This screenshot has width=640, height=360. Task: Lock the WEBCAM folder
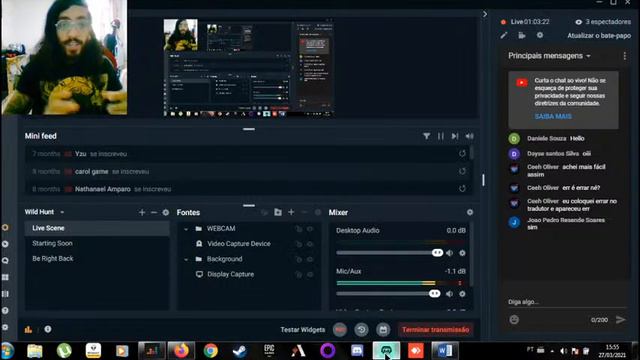[x=299, y=229]
